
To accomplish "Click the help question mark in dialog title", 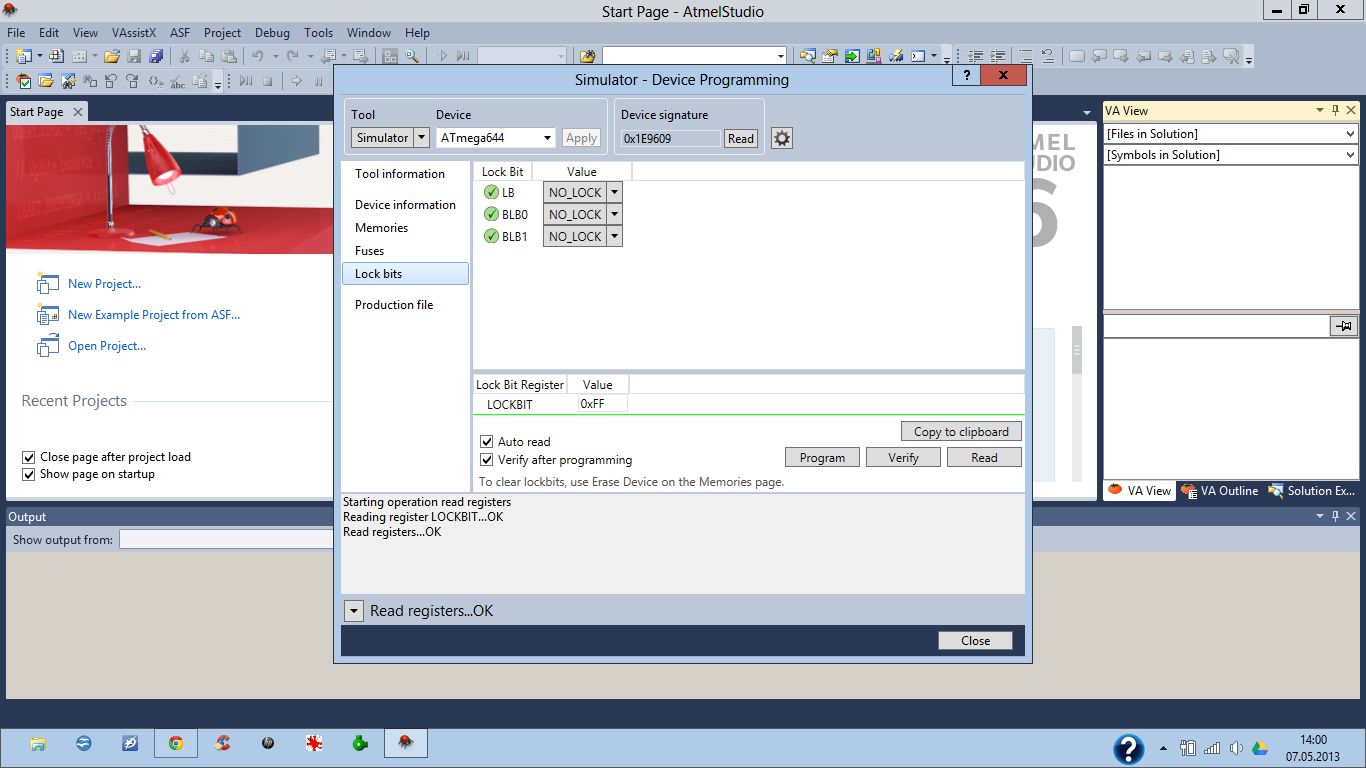I will 966,75.
